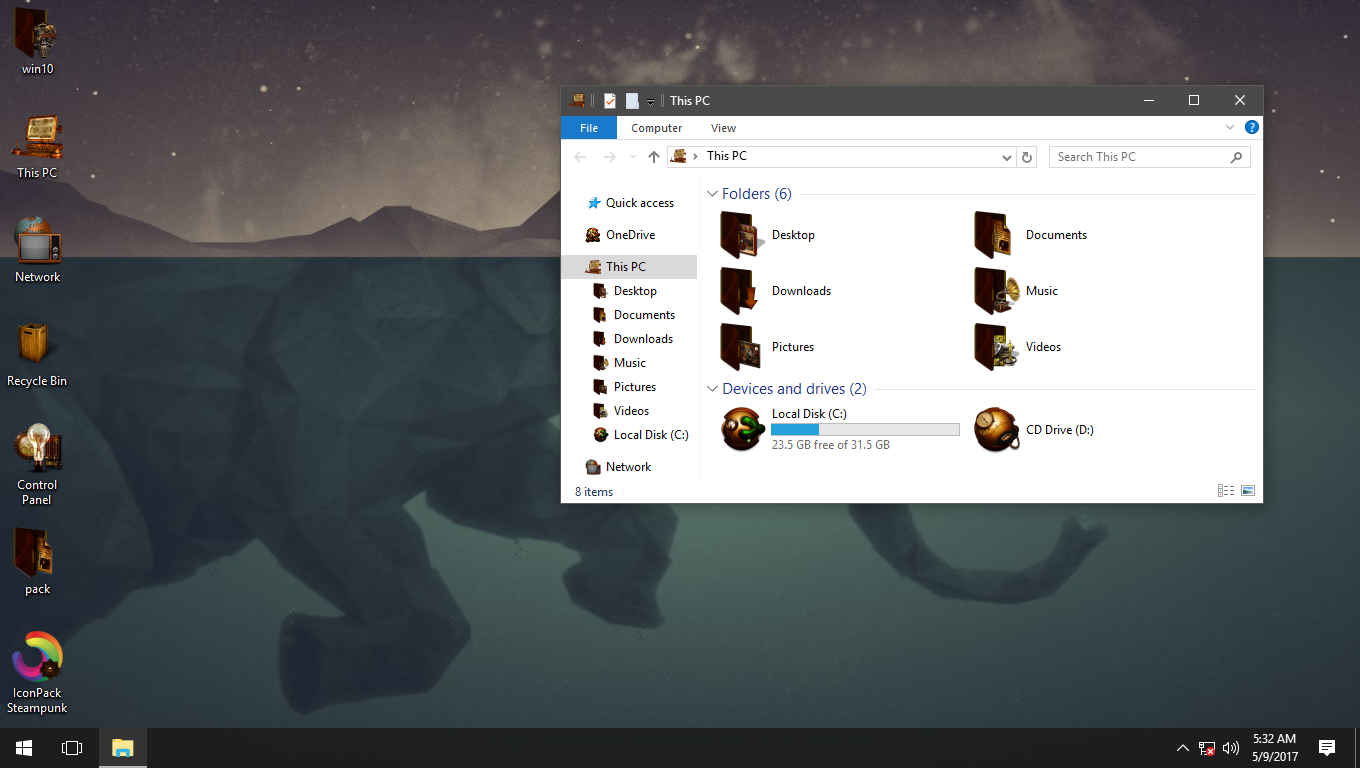Switch to details view using status bar icon
The width and height of the screenshot is (1360, 768).
click(x=1225, y=490)
